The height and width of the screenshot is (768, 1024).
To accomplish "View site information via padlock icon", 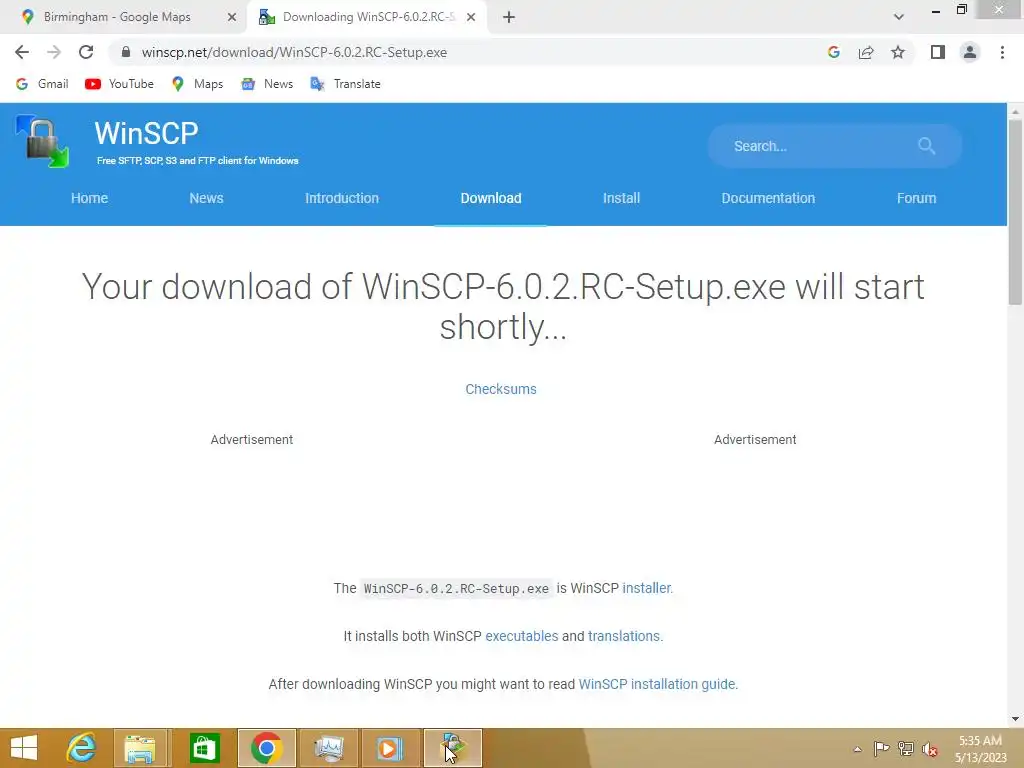I will 126,52.
